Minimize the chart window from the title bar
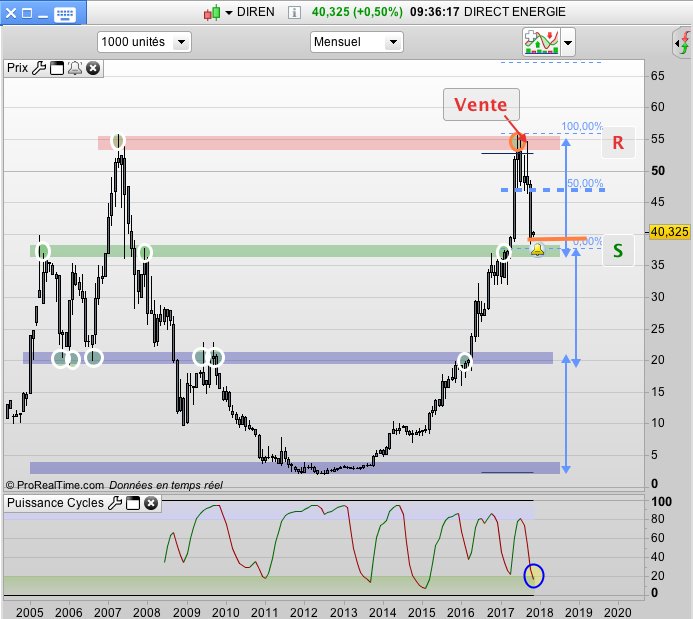Viewport: 693px width, 619px height. tap(43, 16)
